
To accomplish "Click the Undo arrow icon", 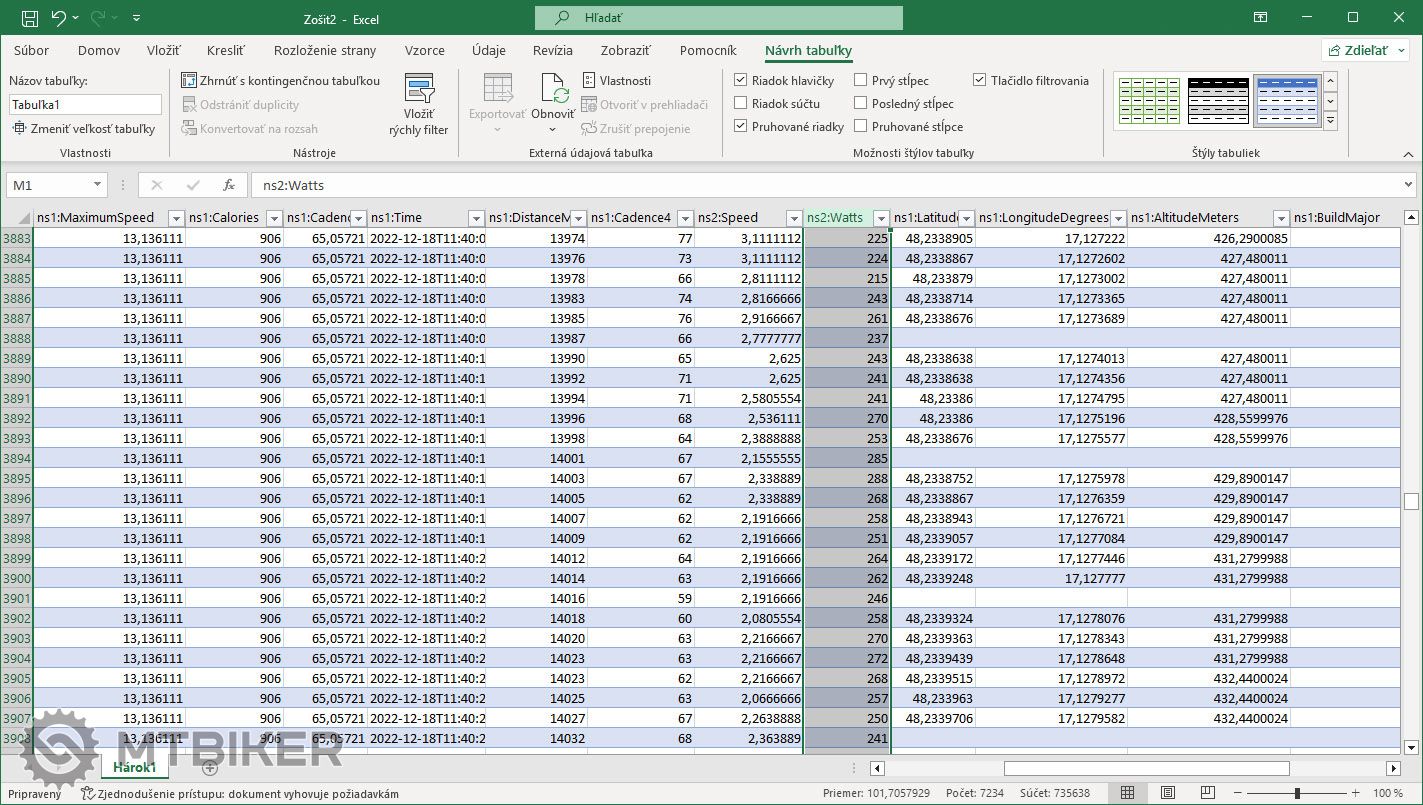I will pyautogui.click(x=59, y=18).
